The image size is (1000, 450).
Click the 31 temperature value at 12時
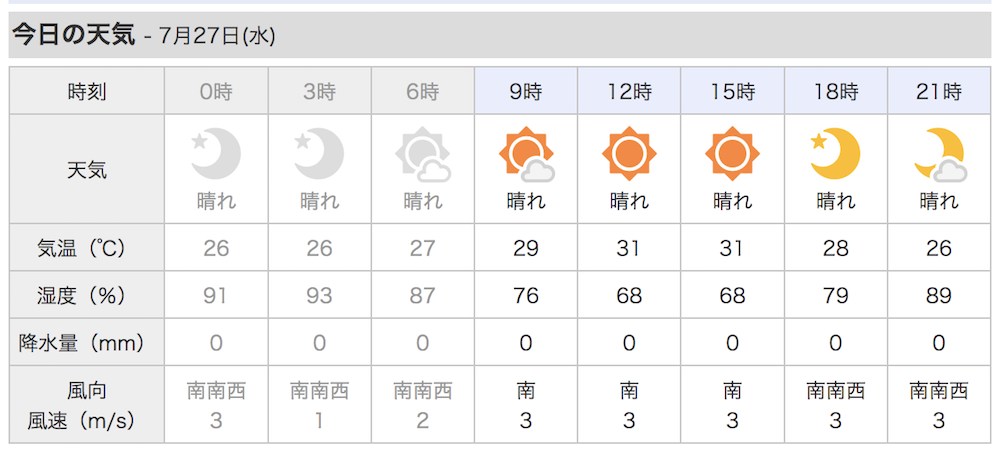(x=629, y=248)
